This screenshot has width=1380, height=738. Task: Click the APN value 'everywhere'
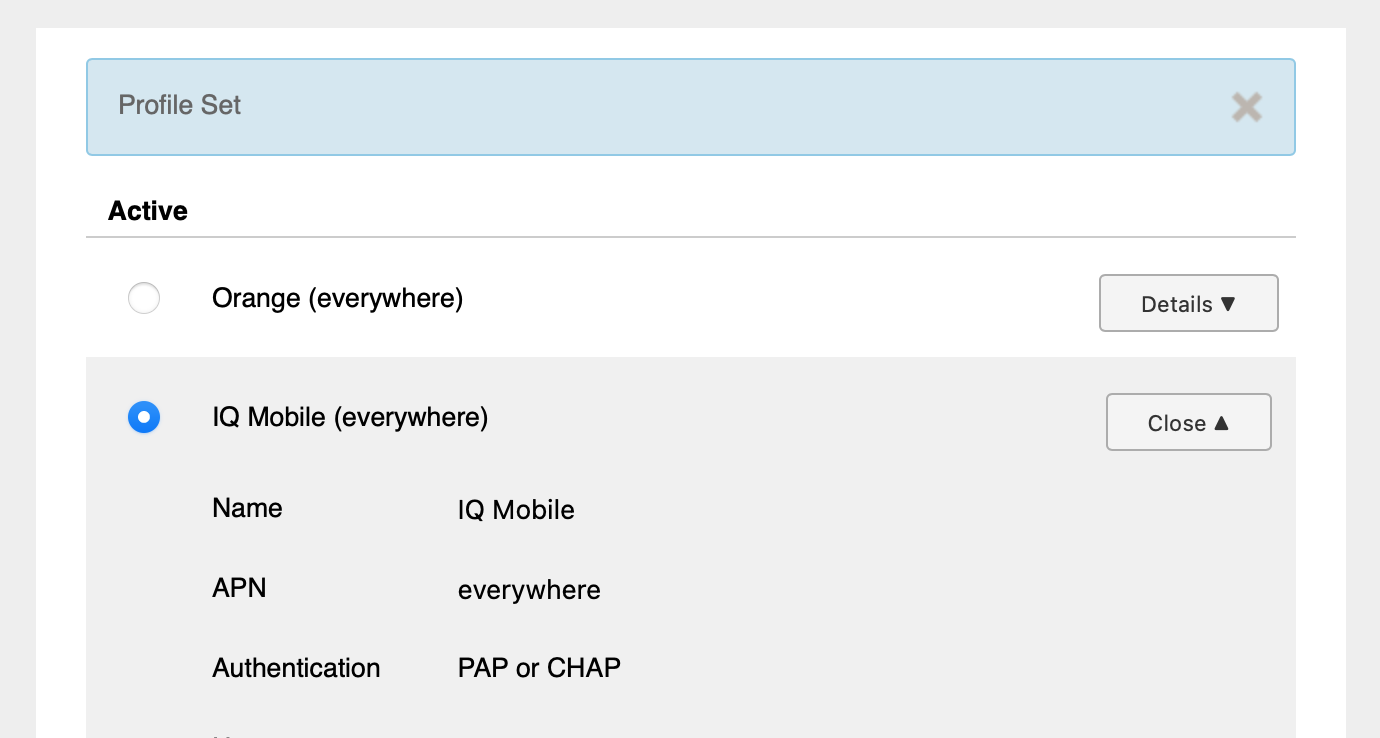[x=529, y=590]
